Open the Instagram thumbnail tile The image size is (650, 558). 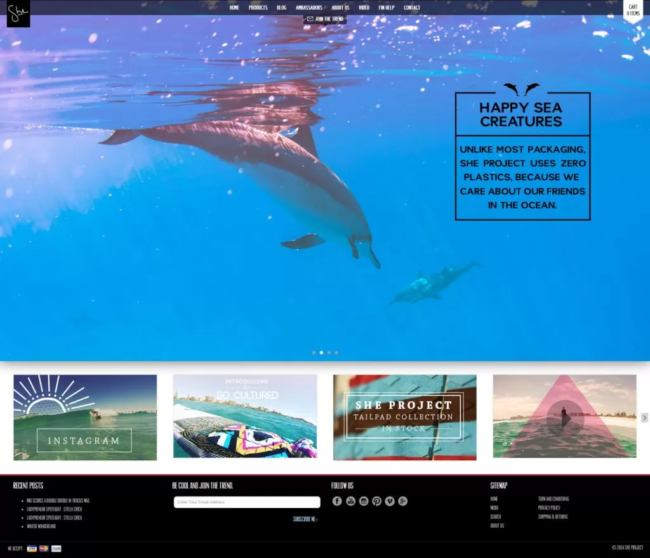[x=85, y=417]
